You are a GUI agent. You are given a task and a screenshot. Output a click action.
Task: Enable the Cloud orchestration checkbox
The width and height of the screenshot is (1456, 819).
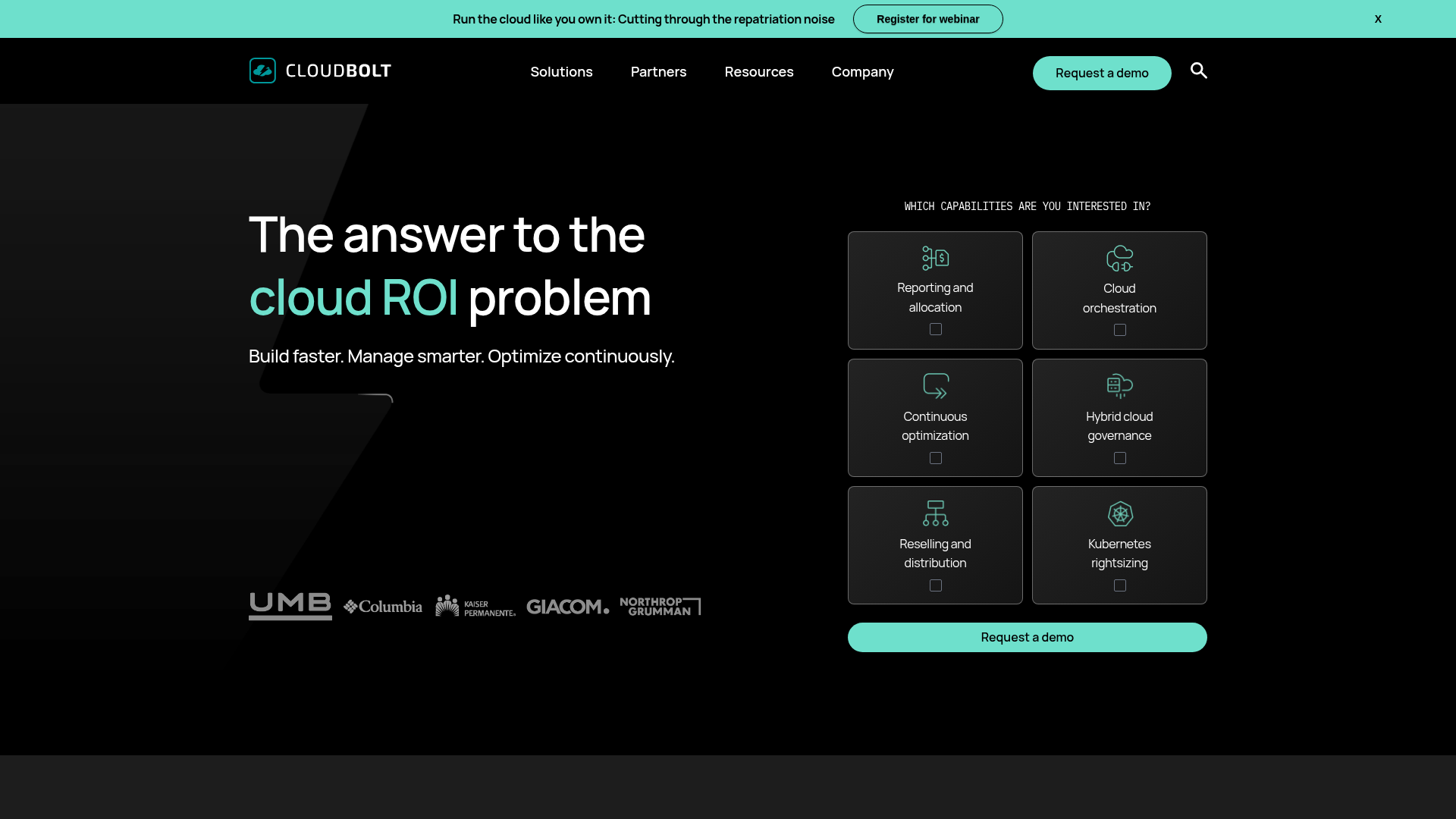click(1119, 330)
